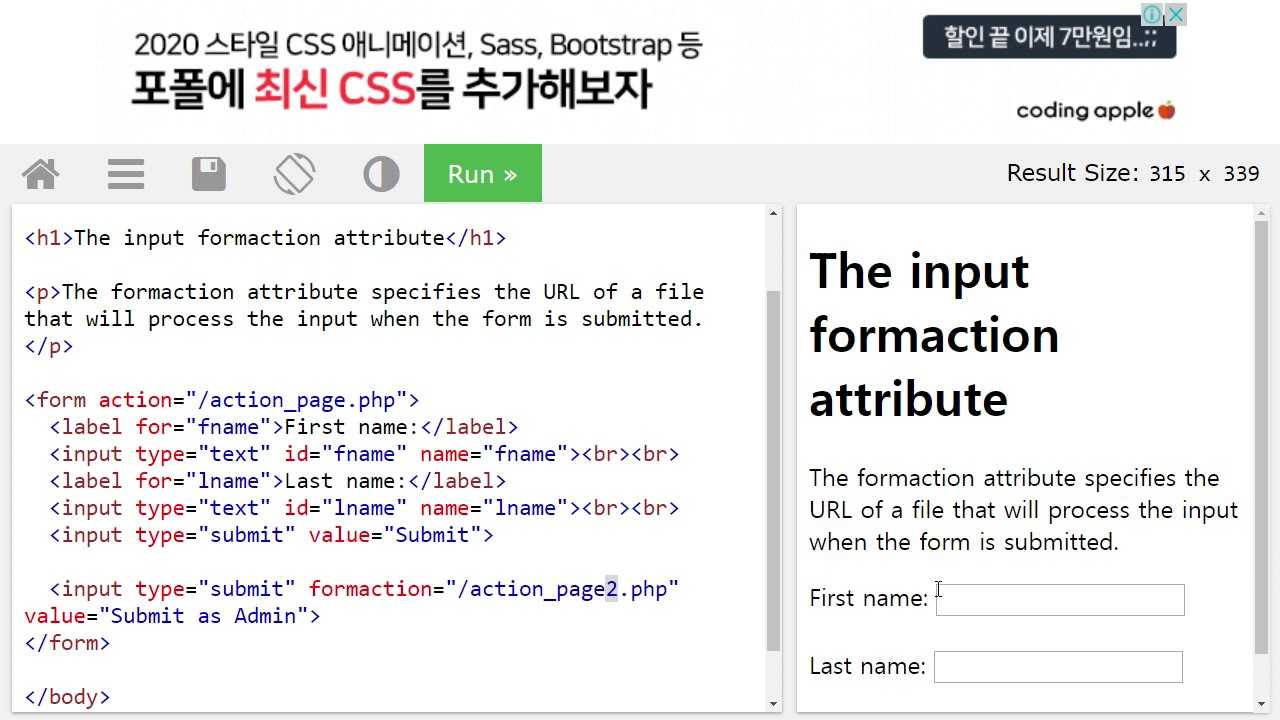This screenshot has height=720, width=1280.
Task: Run the code with Run button
Action: click(483, 173)
